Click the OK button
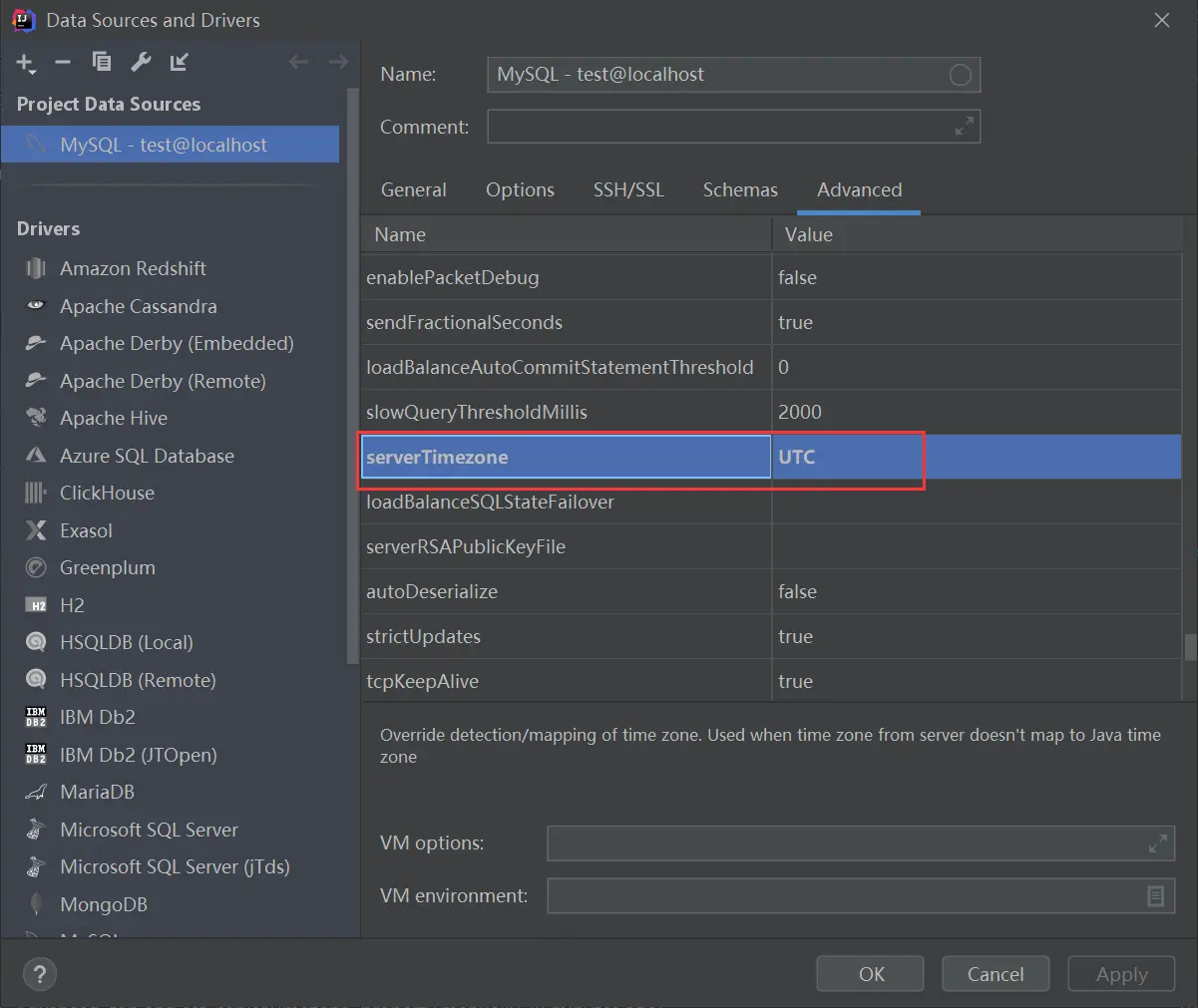Viewport: 1198px width, 1008px height. pyautogui.click(x=871, y=974)
